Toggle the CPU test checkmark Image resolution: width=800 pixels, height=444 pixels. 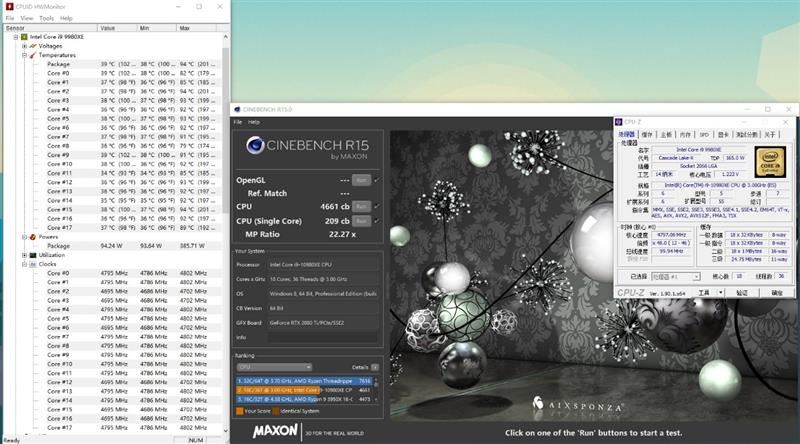pyautogui.click(x=377, y=206)
